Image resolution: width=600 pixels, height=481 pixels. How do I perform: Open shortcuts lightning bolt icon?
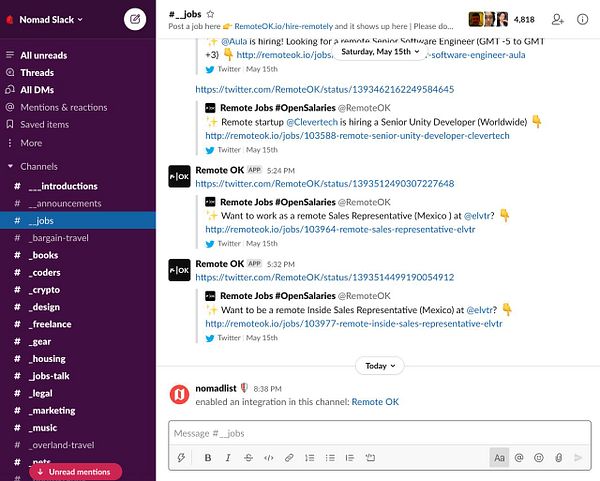tap(181, 457)
